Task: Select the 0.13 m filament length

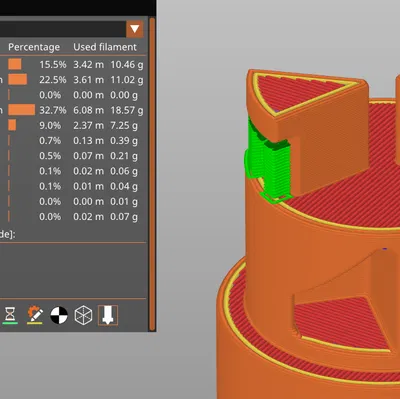Action: [88, 141]
